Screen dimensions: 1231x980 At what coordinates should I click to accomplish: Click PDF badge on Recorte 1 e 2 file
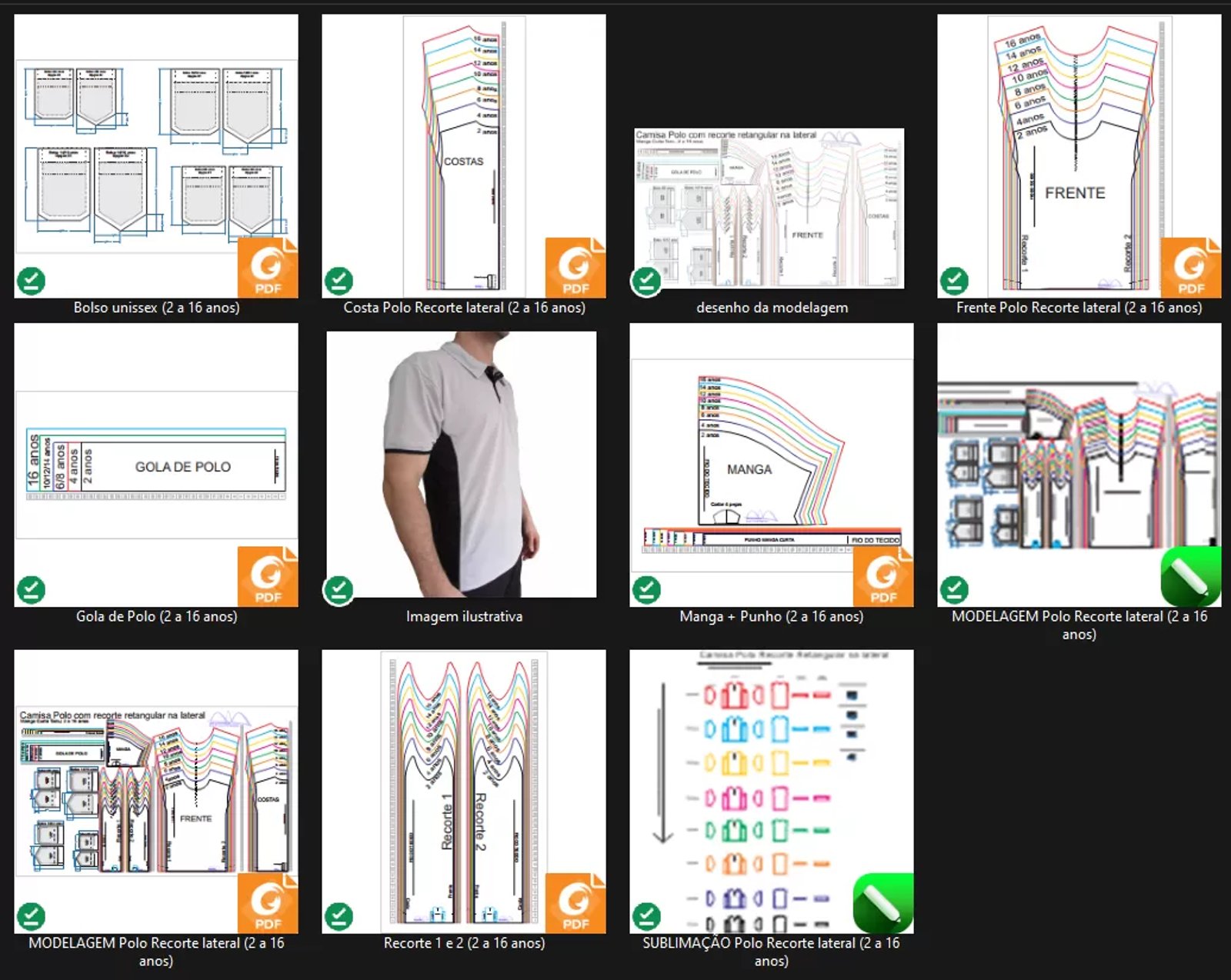tap(575, 902)
